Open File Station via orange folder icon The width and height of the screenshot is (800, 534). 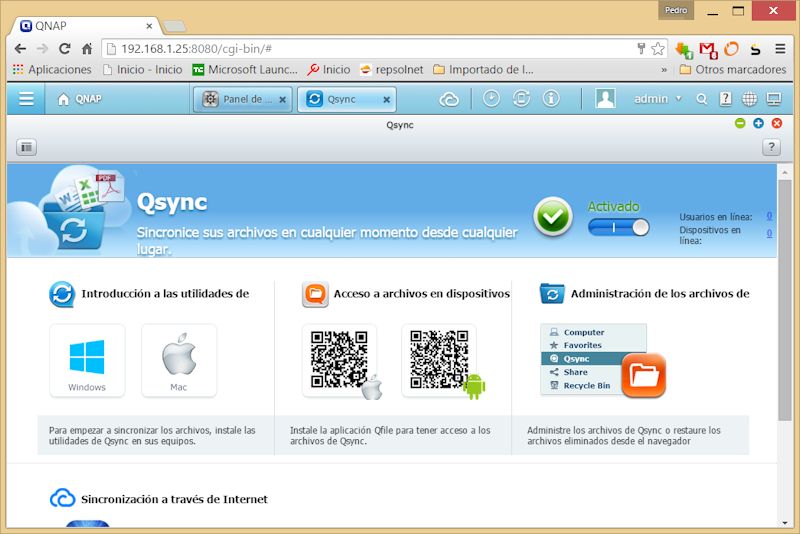(x=644, y=374)
